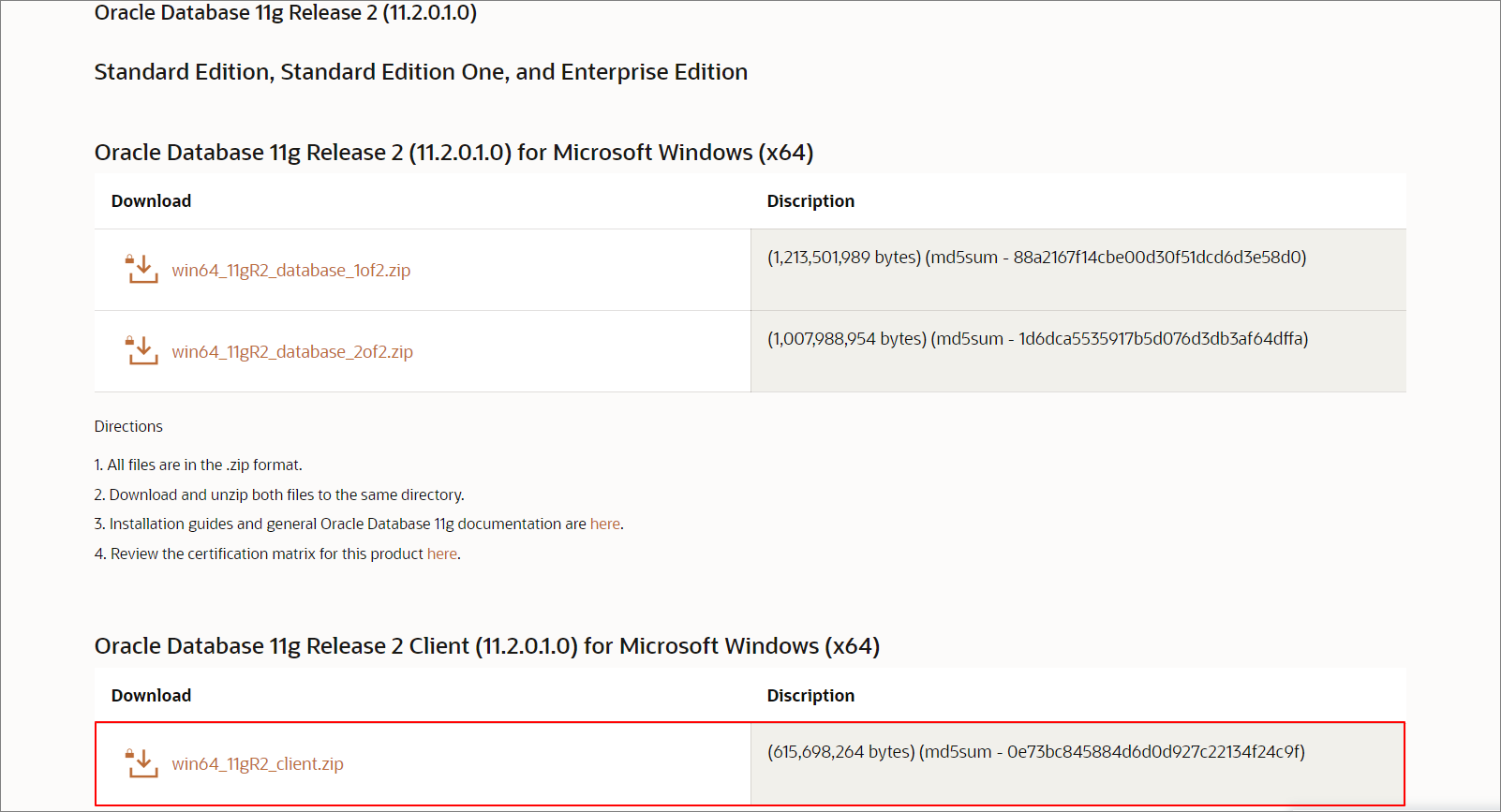Click the 'Oracle Database 11g Release 2 Client' heading
The width and height of the screenshot is (1501, 812).
pyautogui.click(x=487, y=646)
